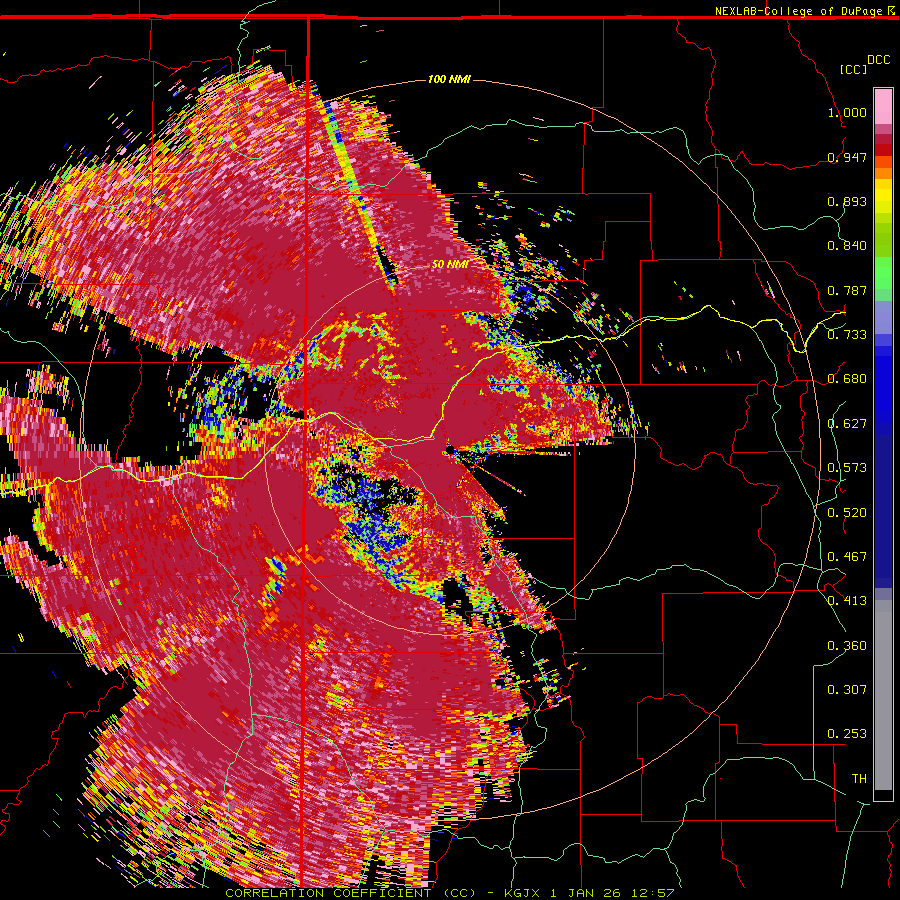Image resolution: width=900 pixels, height=900 pixels.
Task: Click the 100 NMI range ring label
Action: (x=449, y=79)
